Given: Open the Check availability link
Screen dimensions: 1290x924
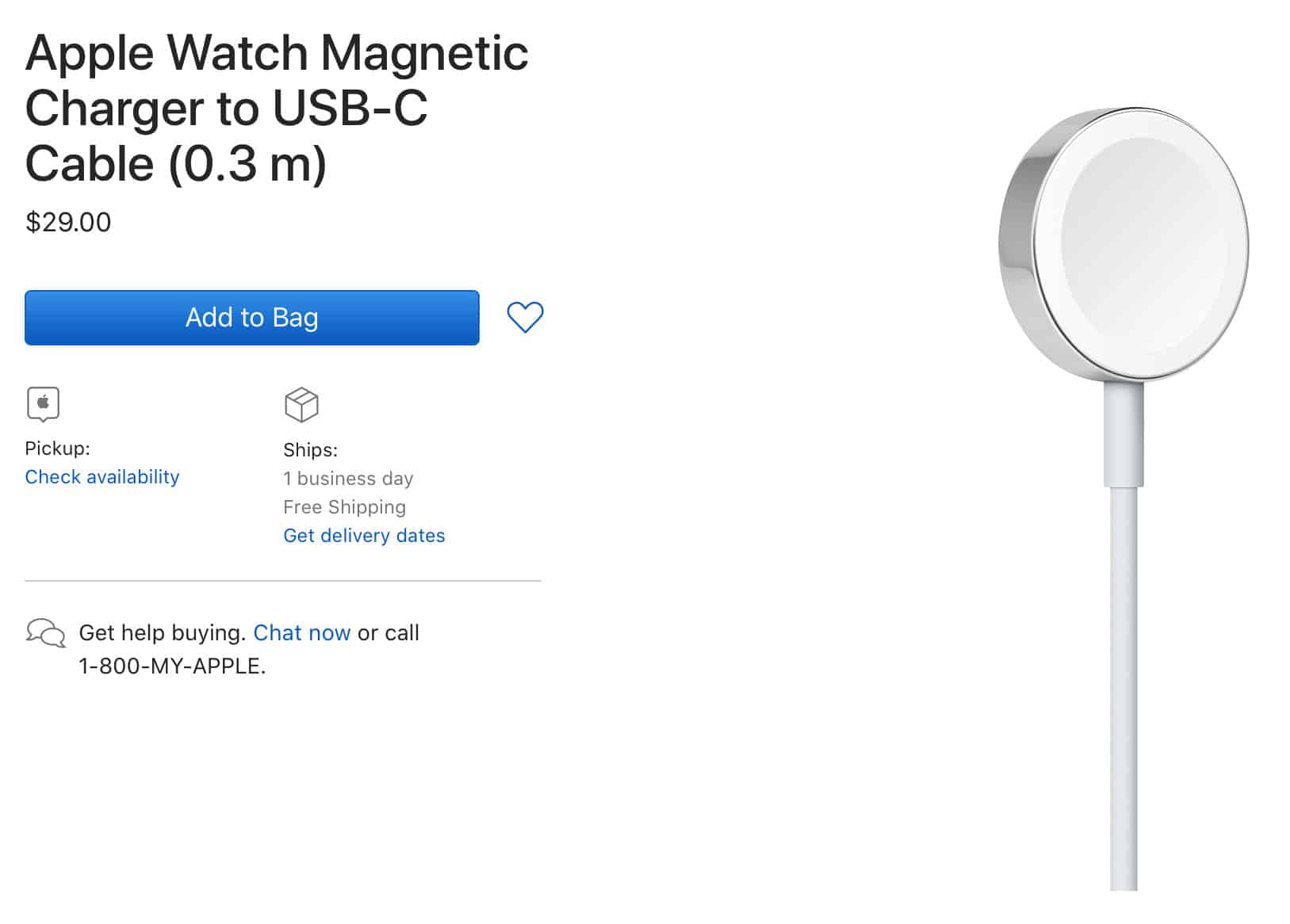Looking at the screenshot, I should click(x=102, y=477).
